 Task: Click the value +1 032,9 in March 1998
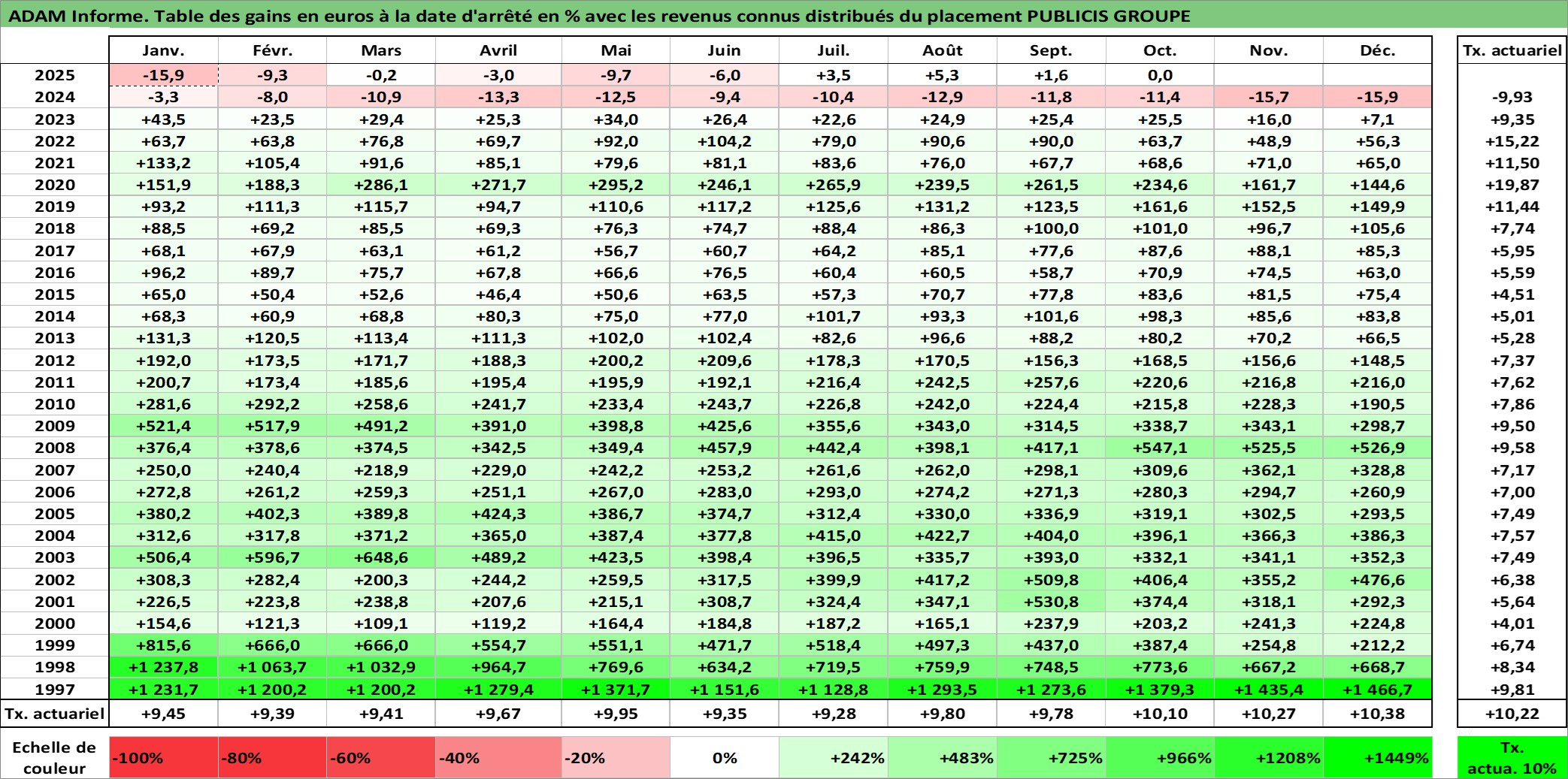381,667
